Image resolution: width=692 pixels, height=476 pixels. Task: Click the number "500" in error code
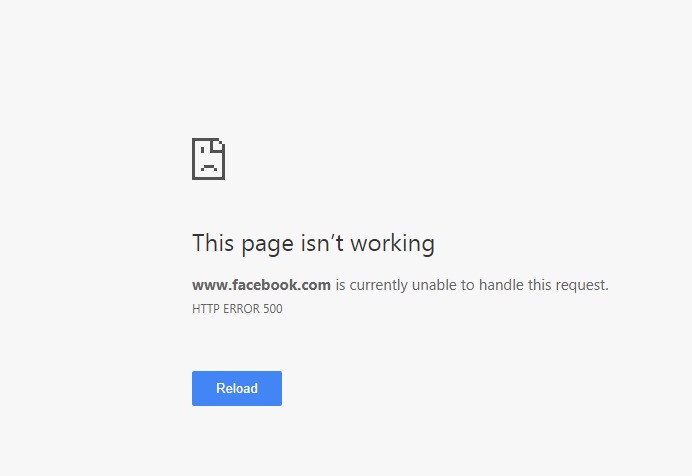[x=273, y=308]
